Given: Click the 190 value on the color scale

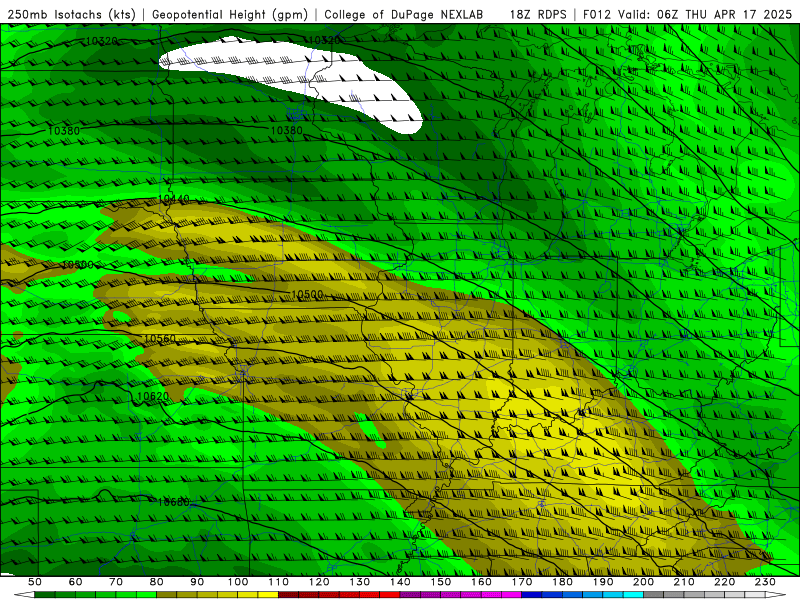Looking at the screenshot, I should (603, 582).
